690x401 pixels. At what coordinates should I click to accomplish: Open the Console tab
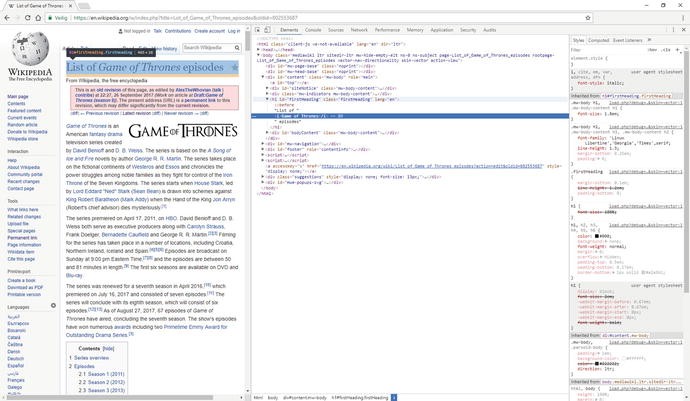(x=313, y=30)
